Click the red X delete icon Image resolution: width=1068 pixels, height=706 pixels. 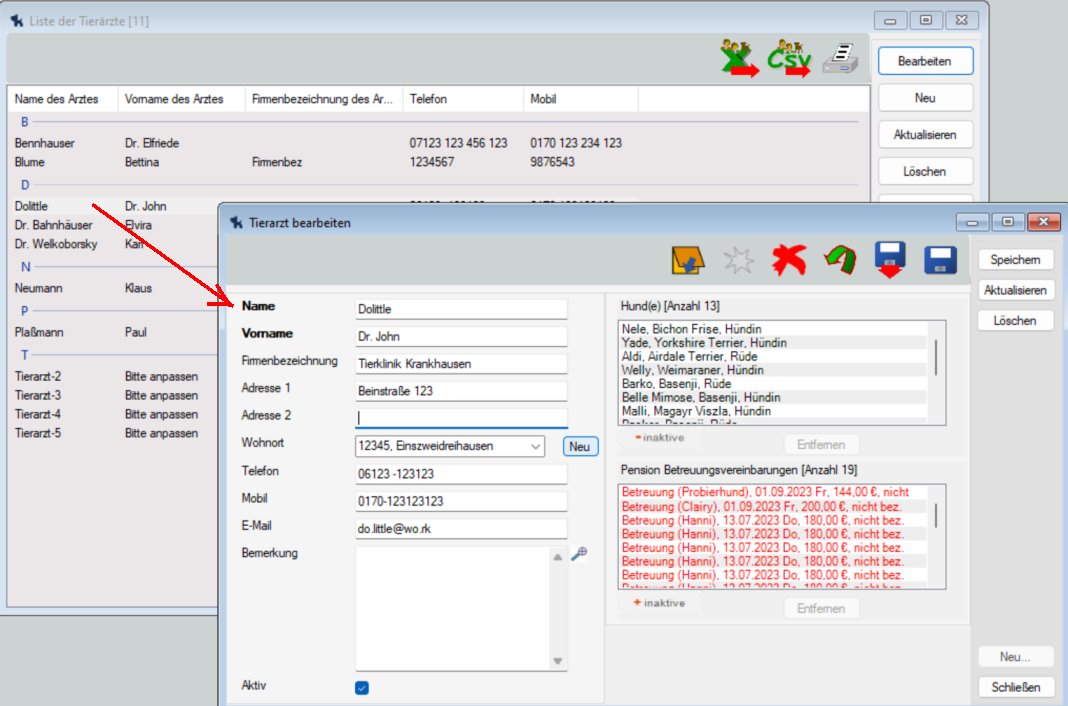pos(789,261)
